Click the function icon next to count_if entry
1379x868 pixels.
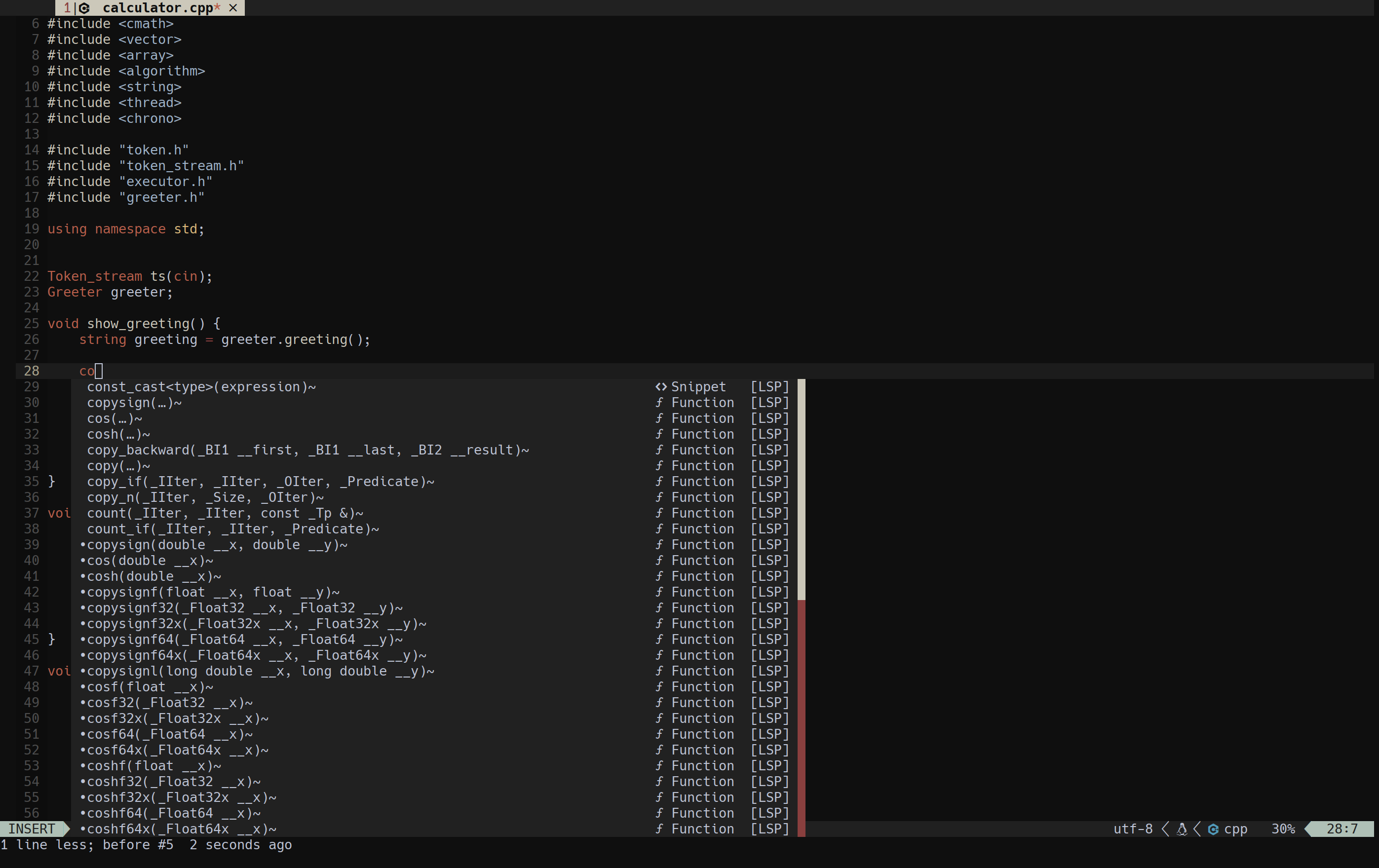tap(659, 528)
